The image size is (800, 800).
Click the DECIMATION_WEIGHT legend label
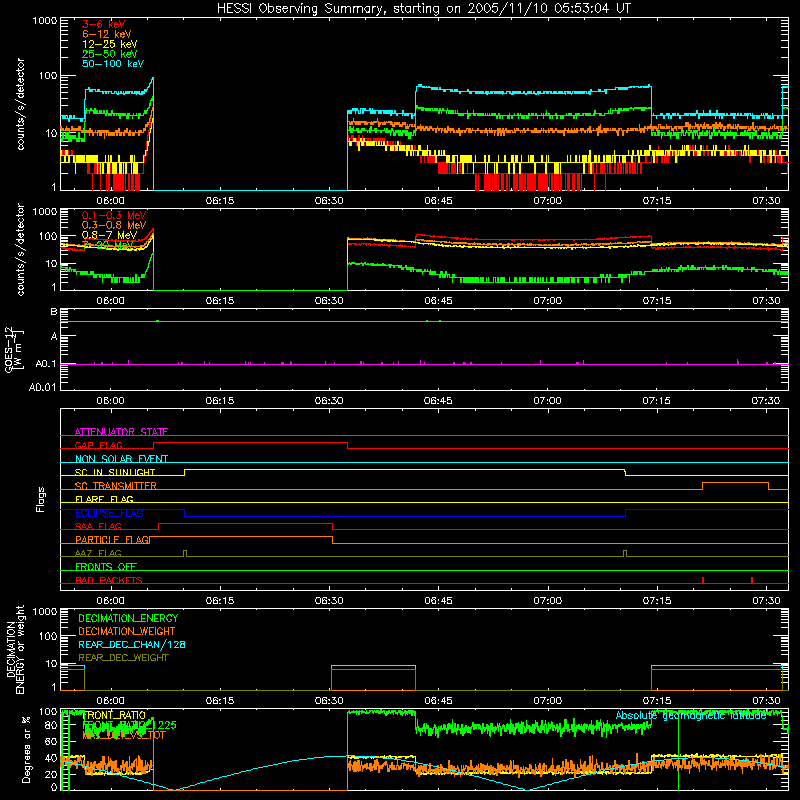click(x=127, y=631)
